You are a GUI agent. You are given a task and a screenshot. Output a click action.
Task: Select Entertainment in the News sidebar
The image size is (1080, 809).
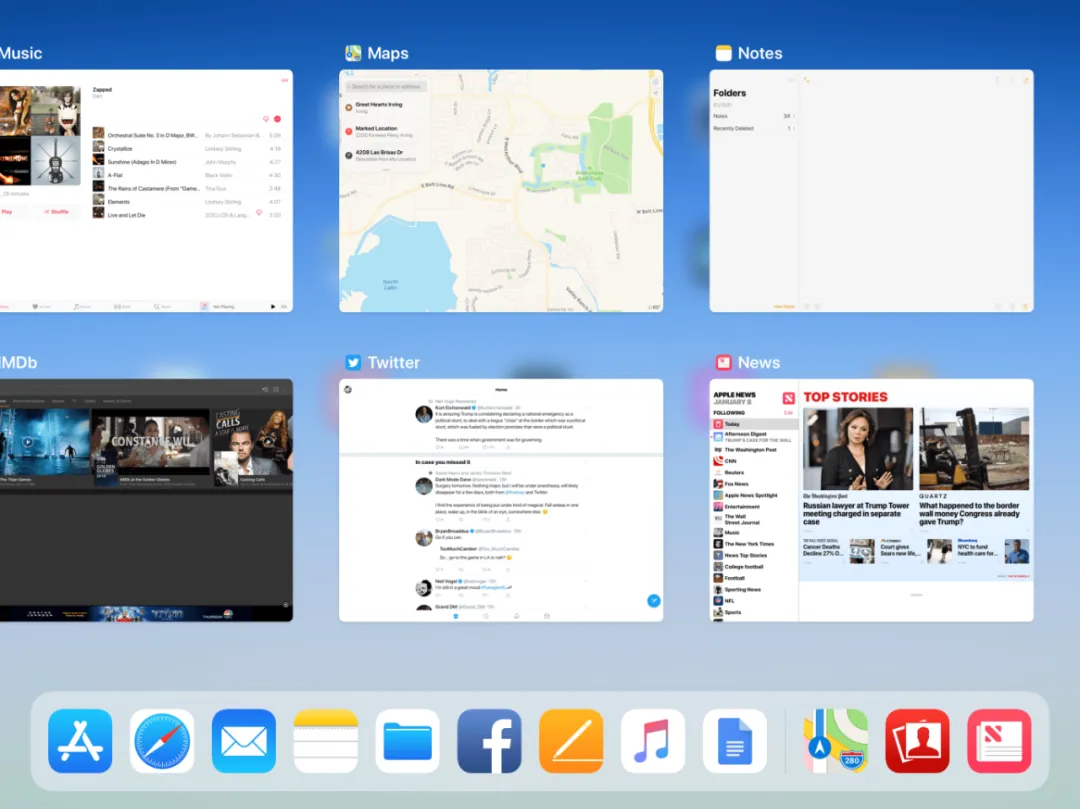(754, 507)
